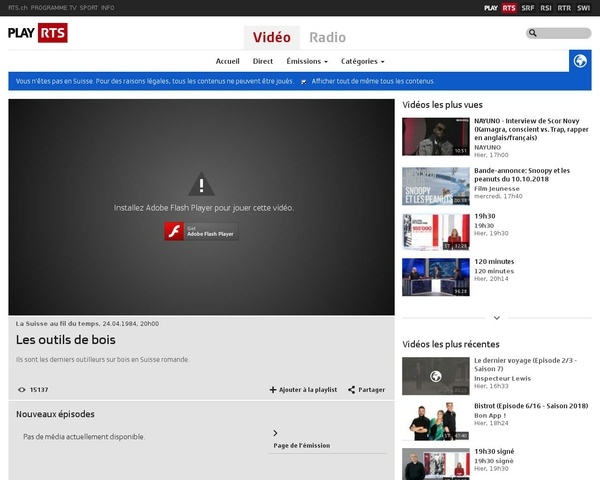Viewport: 600px width, 480px height.
Task: Click Afficher tout de même tous les contenus
Action: pos(372,81)
